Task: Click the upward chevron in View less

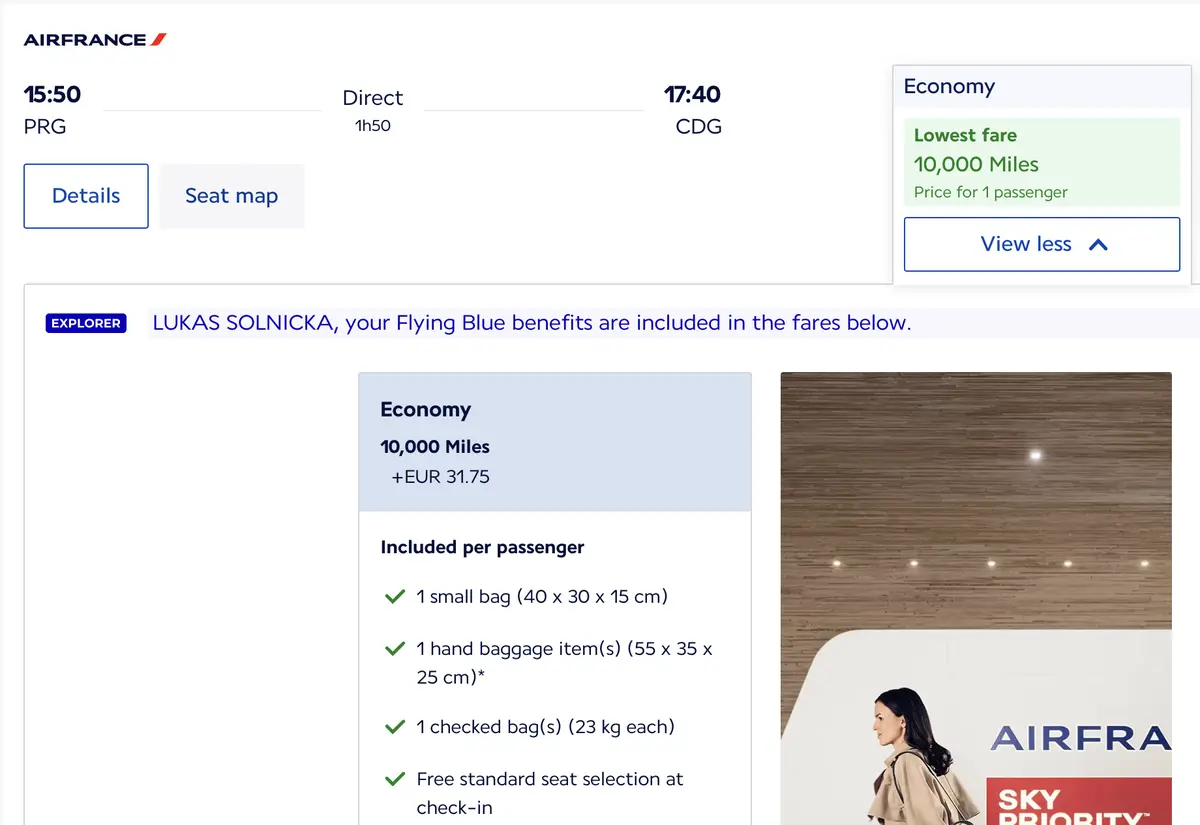Action: [1098, 244]
